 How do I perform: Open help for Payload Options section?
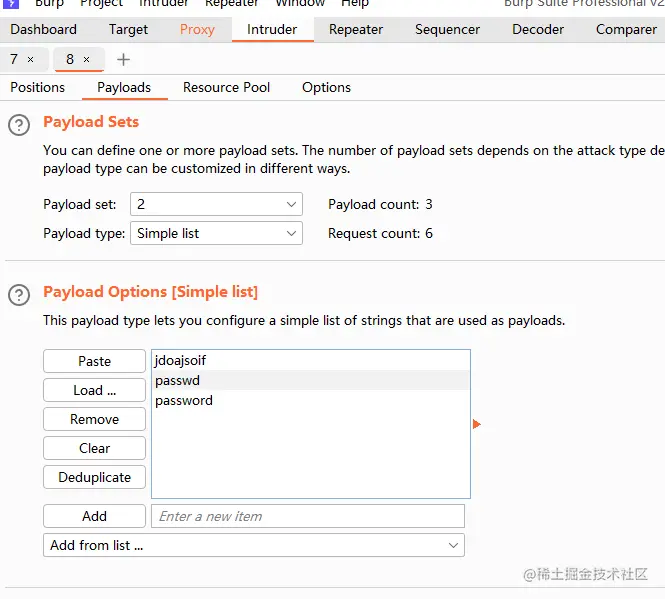pyautogui.click(x=19, y=295)
